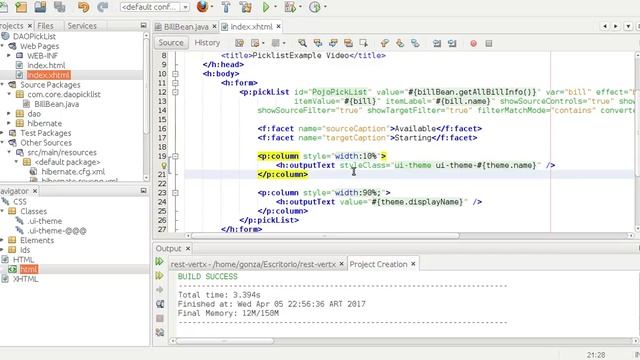Image resolution: width=640 pixels, height=360 pixels.
Task: Minimize the Projects window group icon
Action: coord(143,25)
